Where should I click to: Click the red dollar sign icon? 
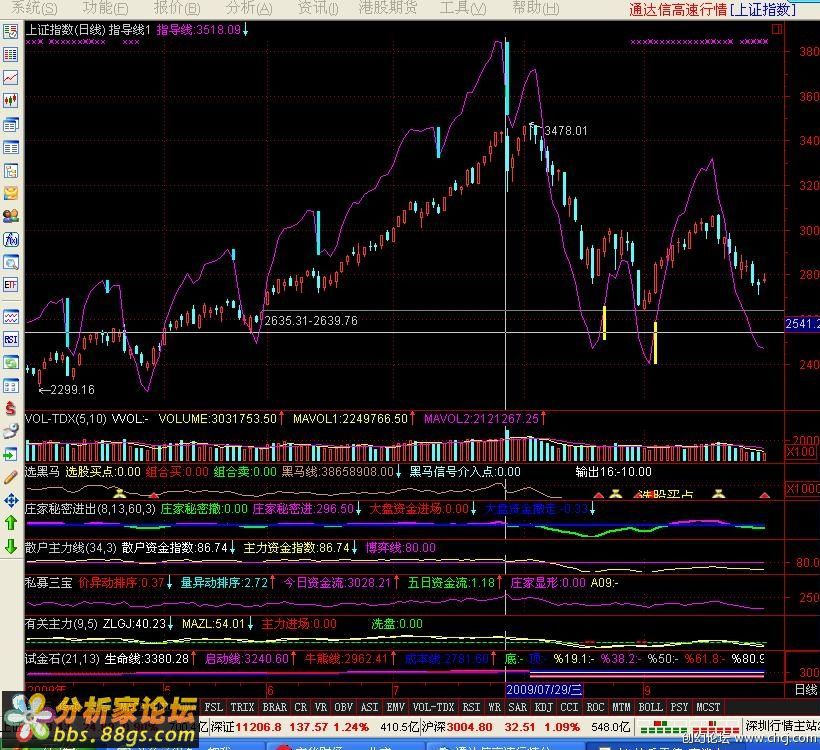tap(10, 408)
